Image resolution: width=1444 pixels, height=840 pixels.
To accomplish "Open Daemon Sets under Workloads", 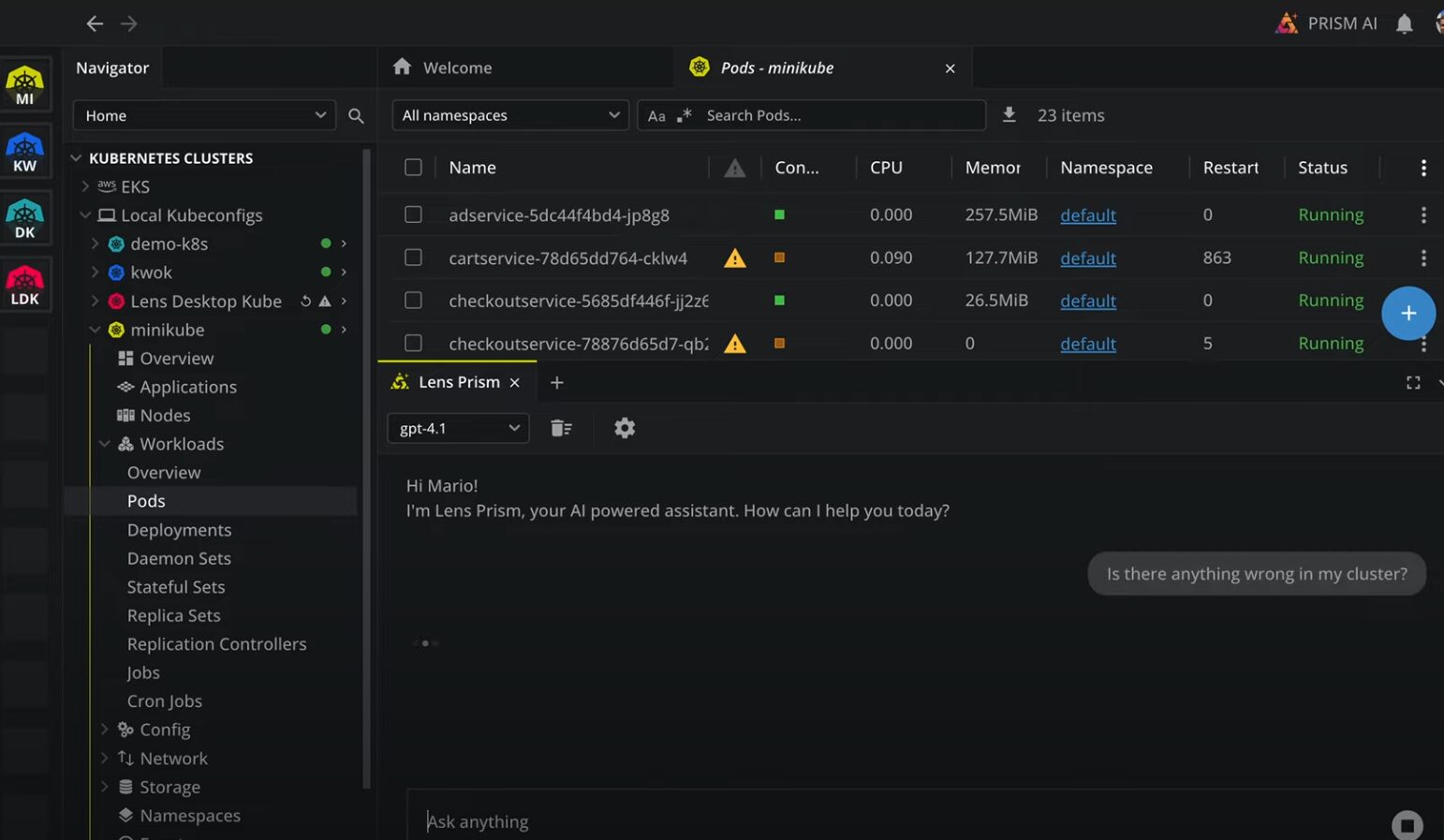I will coord(179,558).
